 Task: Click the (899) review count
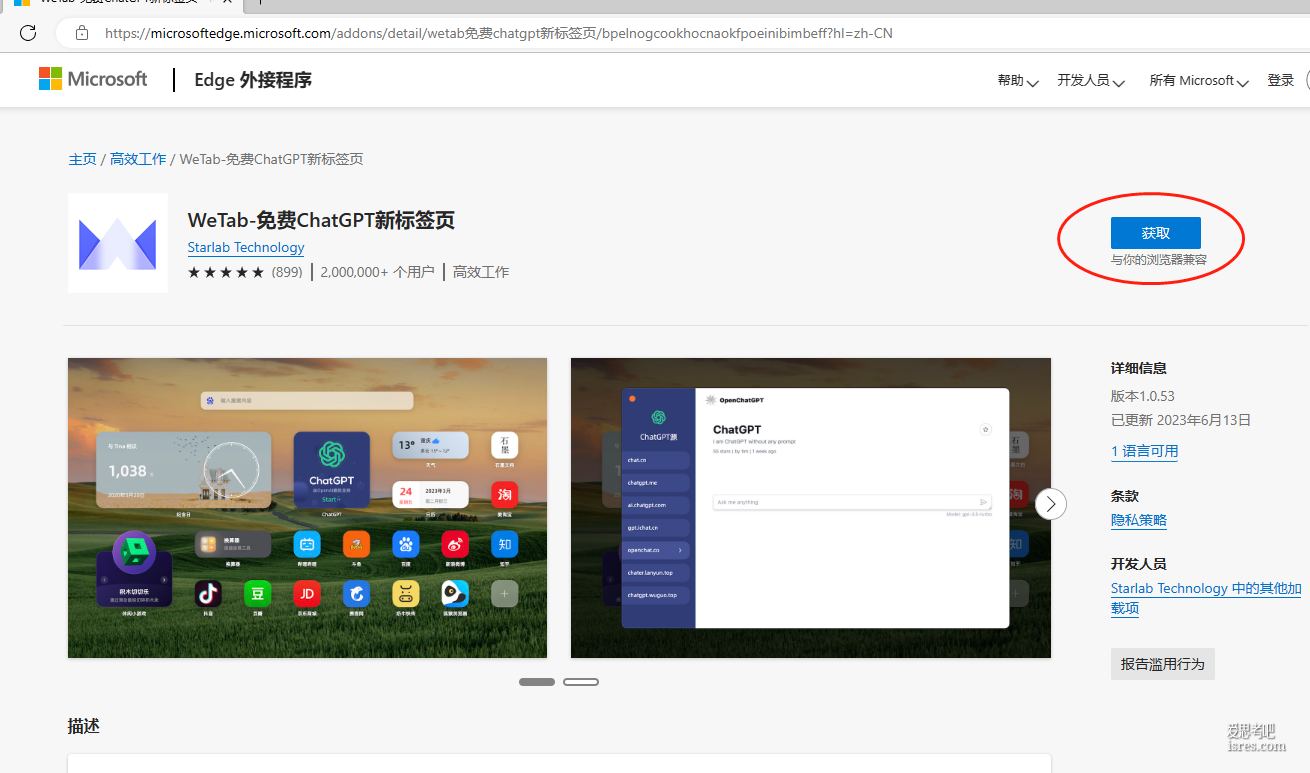click(x=287, y=272)
